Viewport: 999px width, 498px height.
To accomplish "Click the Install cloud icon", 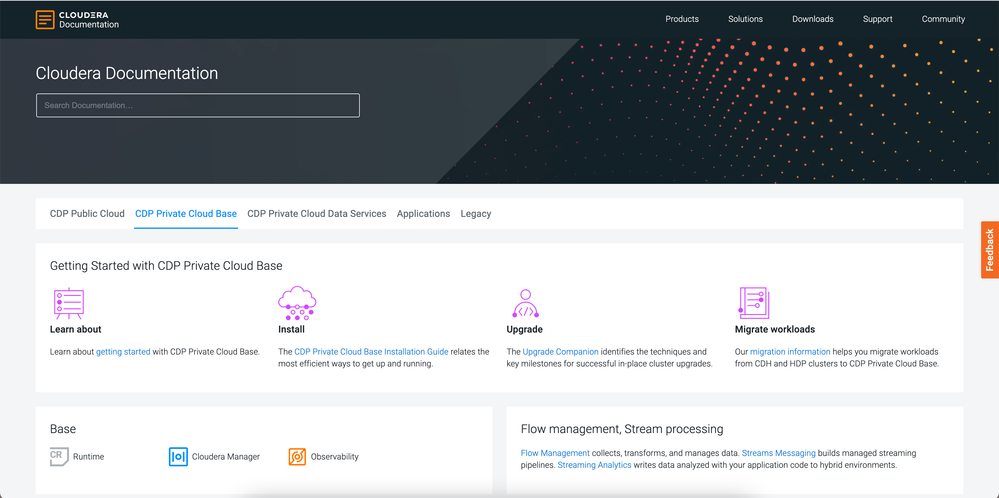I will pos(298,303).
